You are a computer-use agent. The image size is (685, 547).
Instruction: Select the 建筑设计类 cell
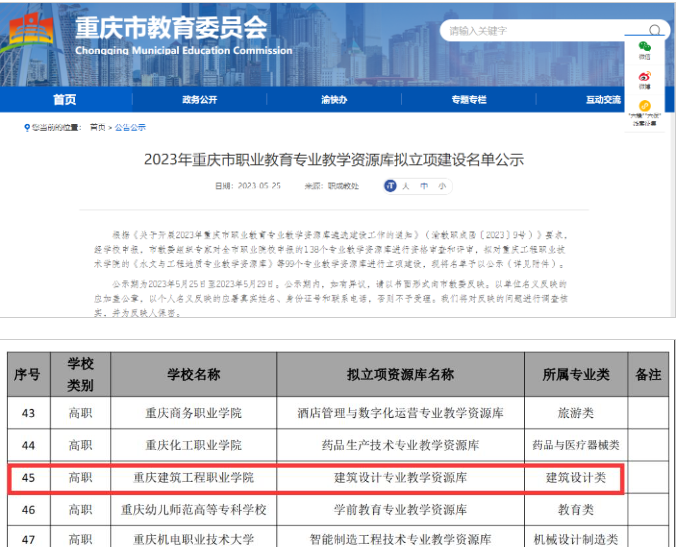(x=576, y=478)
